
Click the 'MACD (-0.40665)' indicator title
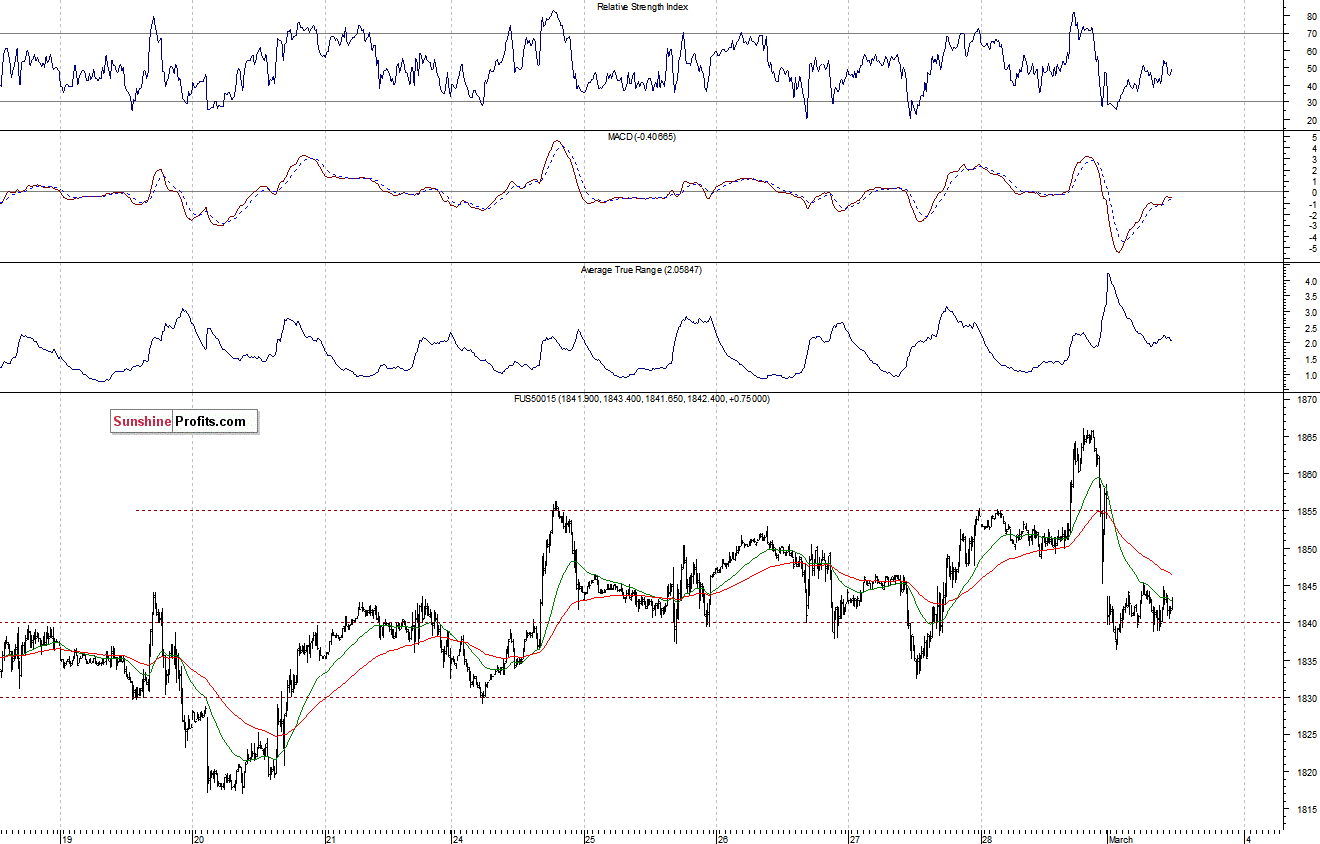click(641, 136)
